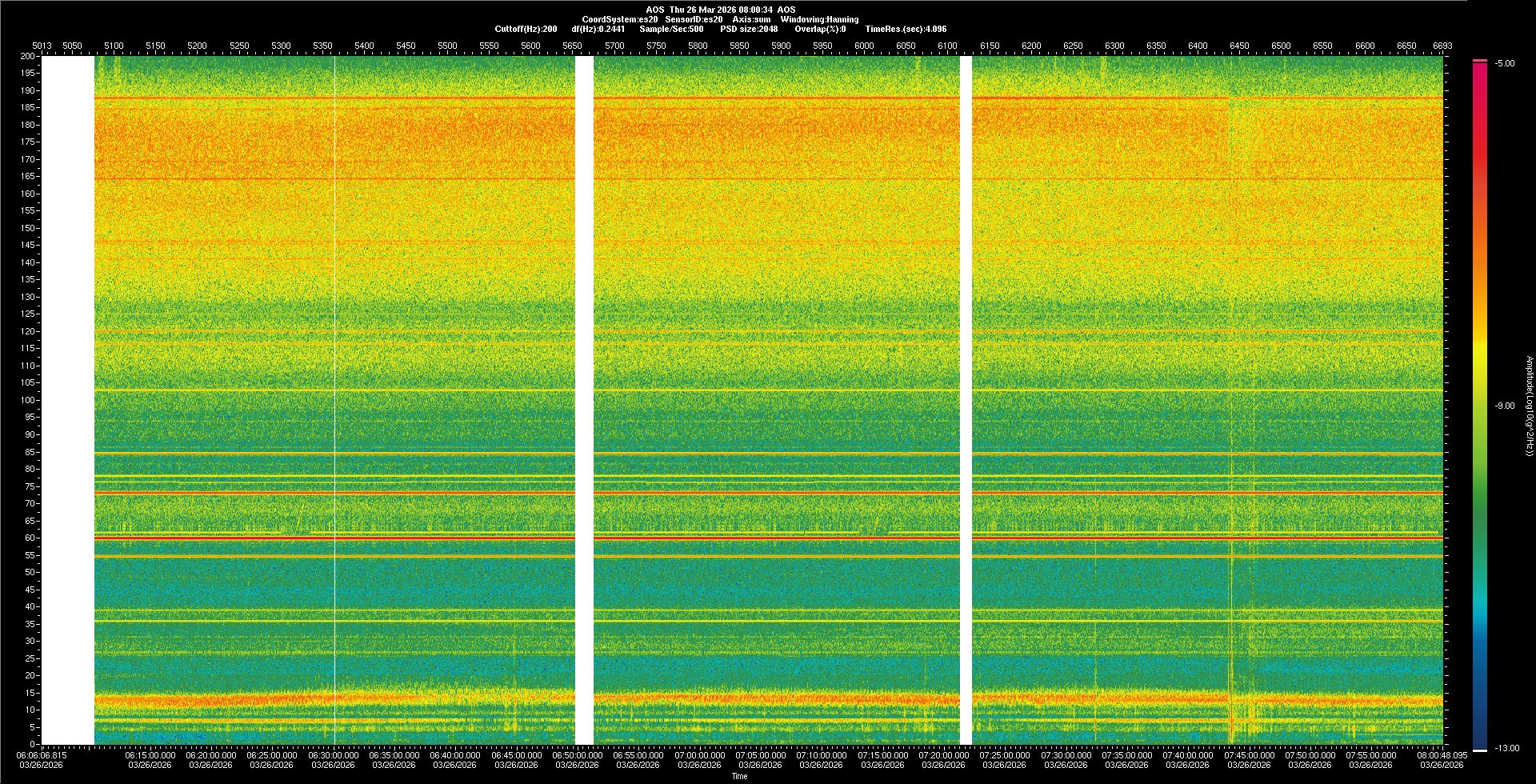Click the 6400 top axis tick label
Image resolution: width=1536 pixels, height=784 pixels.
click(1198, 46)
